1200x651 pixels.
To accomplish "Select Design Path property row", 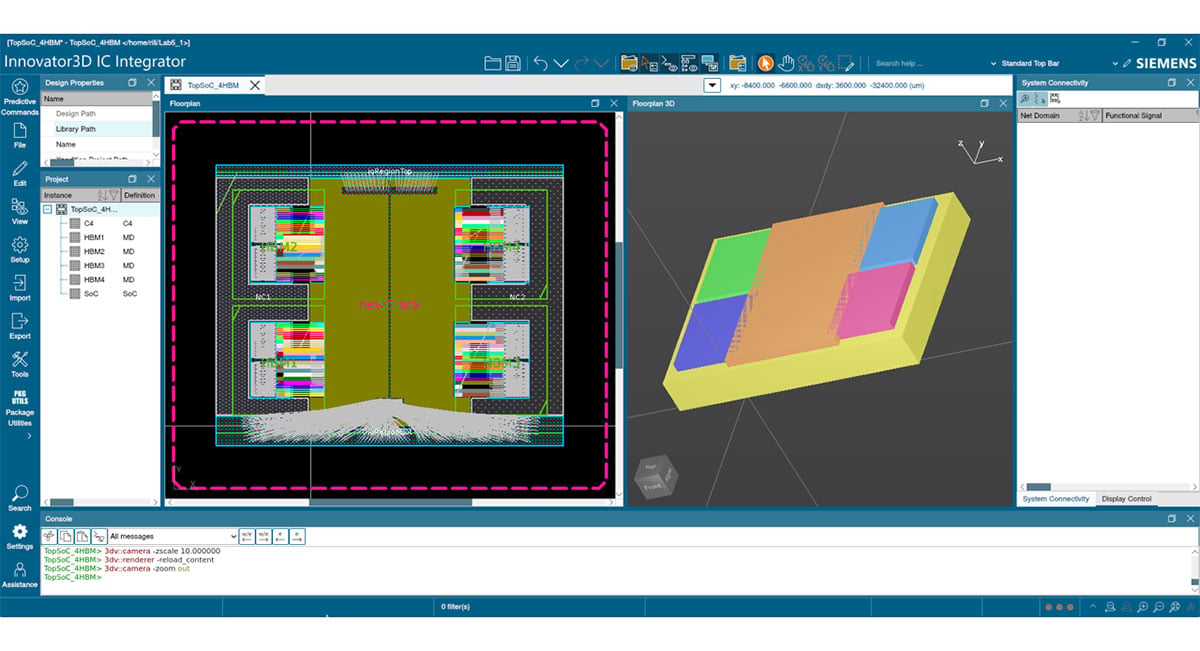I will pos(97,114).
